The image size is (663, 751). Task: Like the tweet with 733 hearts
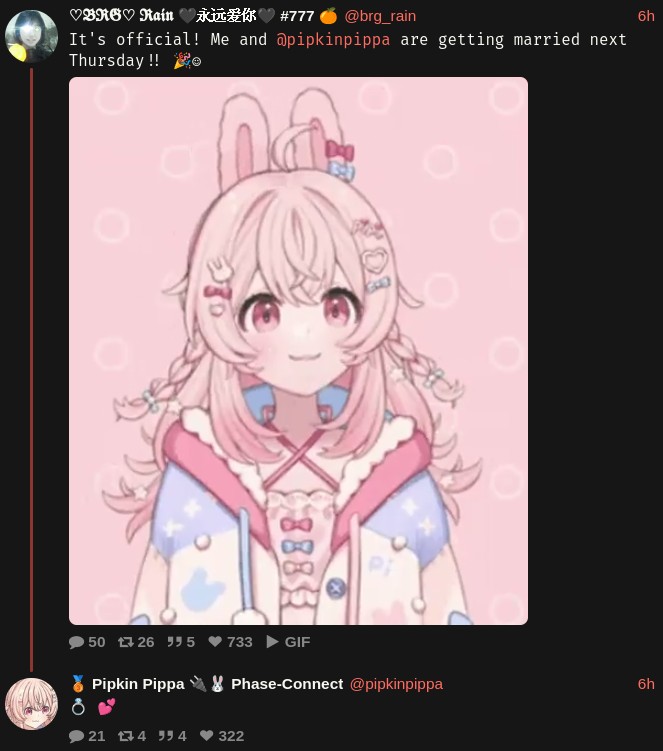click(x=215, y=641)
